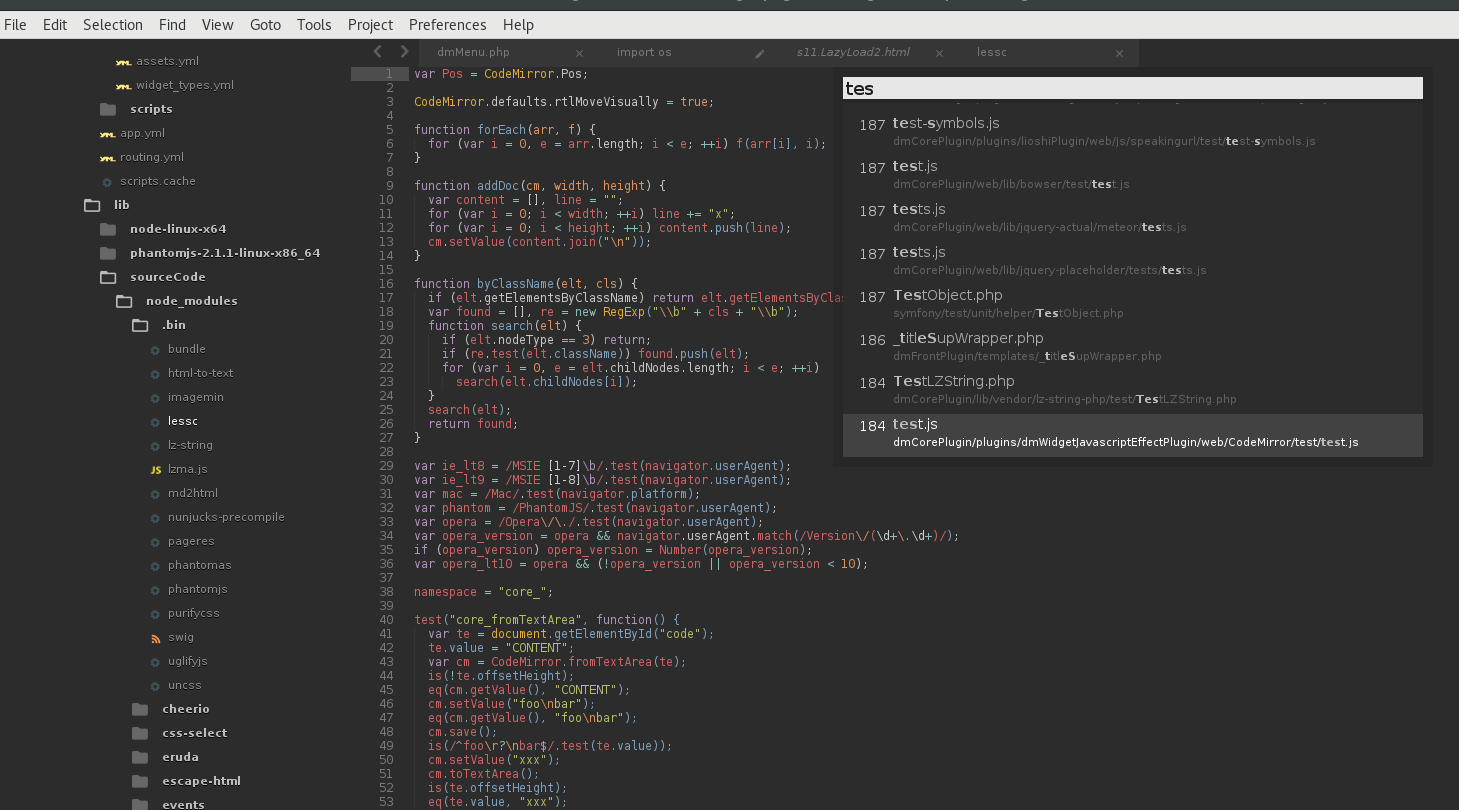Click the yml icon beside app.yml

coord(107,134)
